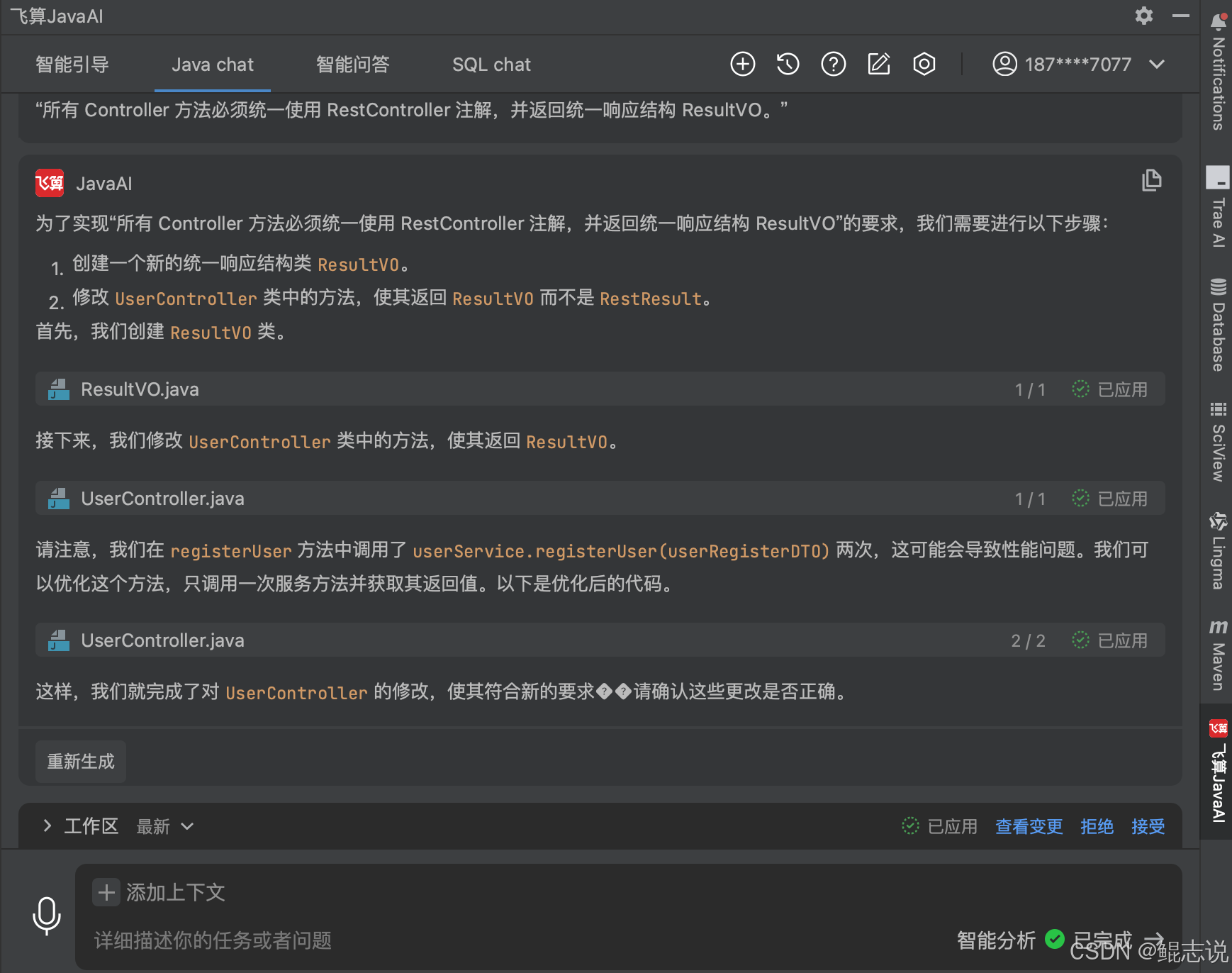Image resolution: width=1232 pixels, height=973 pixels.
Task: Expand the account dropdown arrow
Action: coord(1157,64)
